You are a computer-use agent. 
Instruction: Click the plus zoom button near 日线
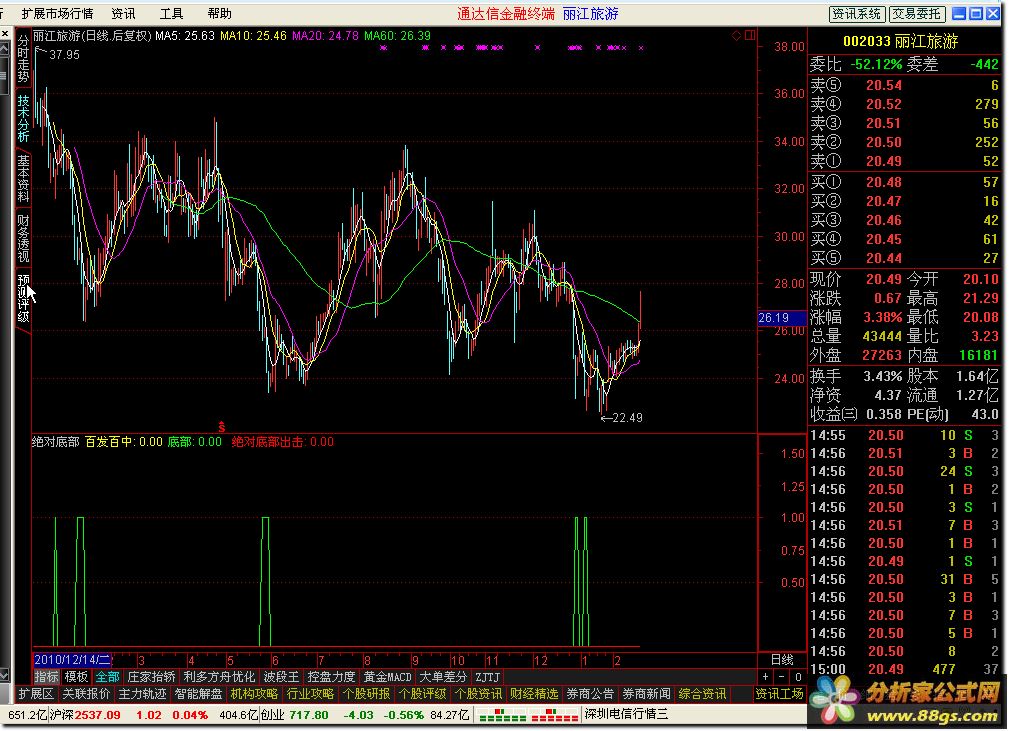(765, 677)
